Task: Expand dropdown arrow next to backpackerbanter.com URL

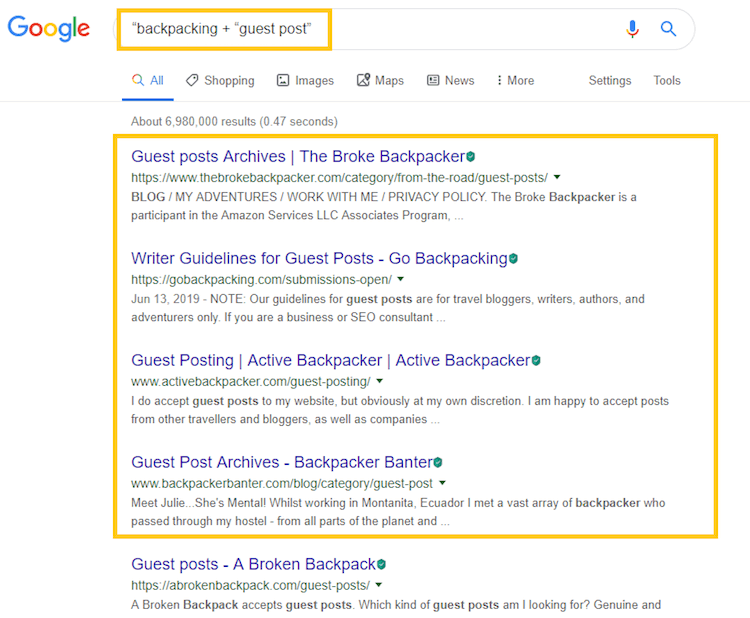Action: click(x=442, y=483)
